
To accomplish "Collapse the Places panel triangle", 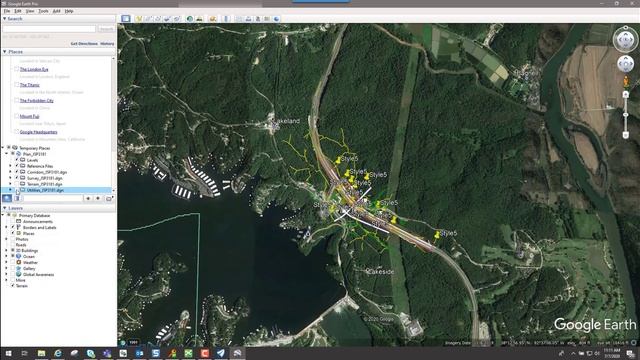I will pos(4,52).
